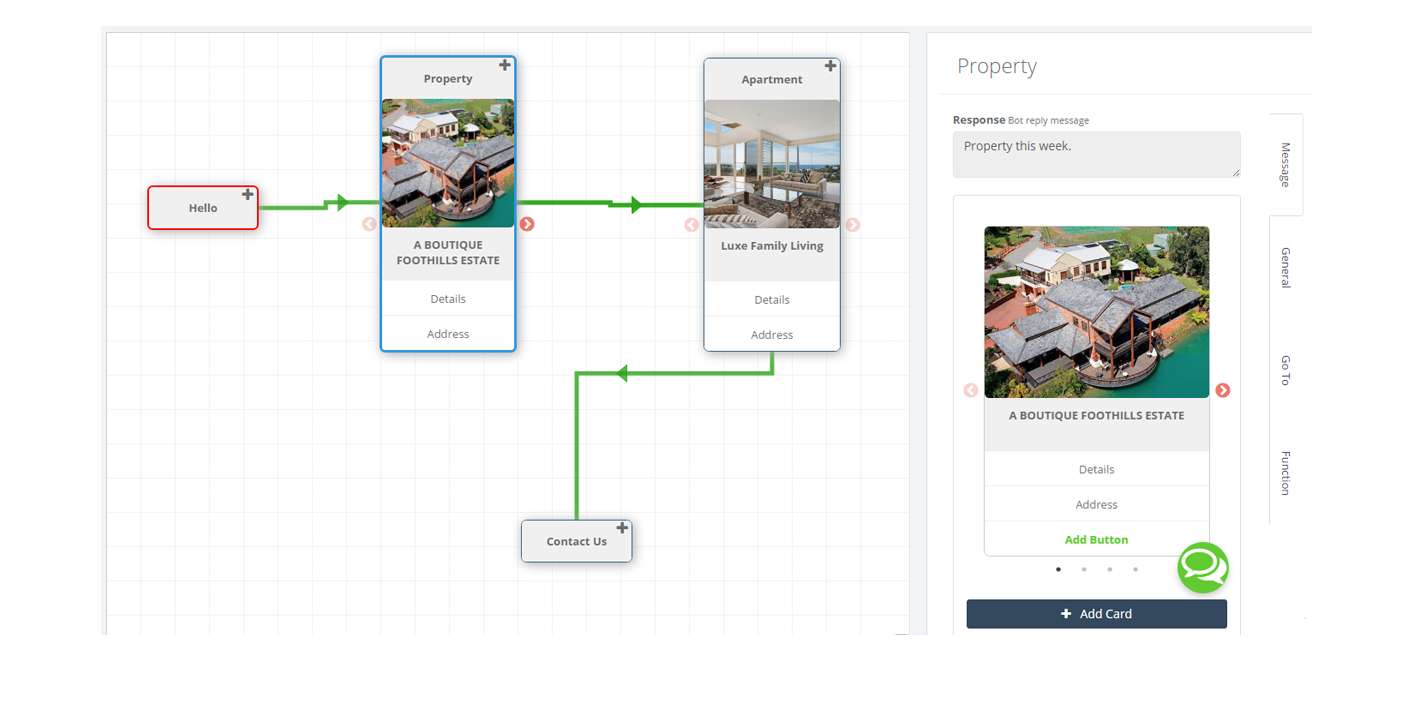
Task: Click the left carousel arrow on the Apartment node
Action: coord(692,225)
